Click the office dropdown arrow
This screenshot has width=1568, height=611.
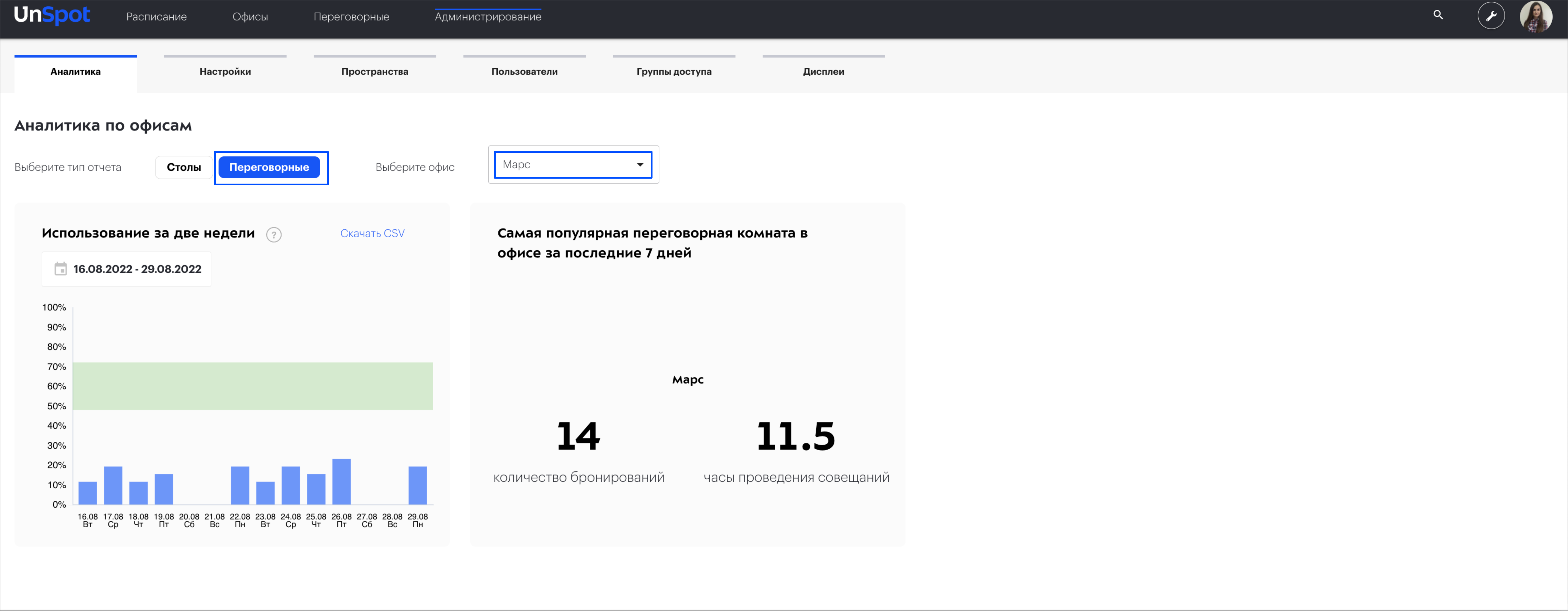coord(640,165)
